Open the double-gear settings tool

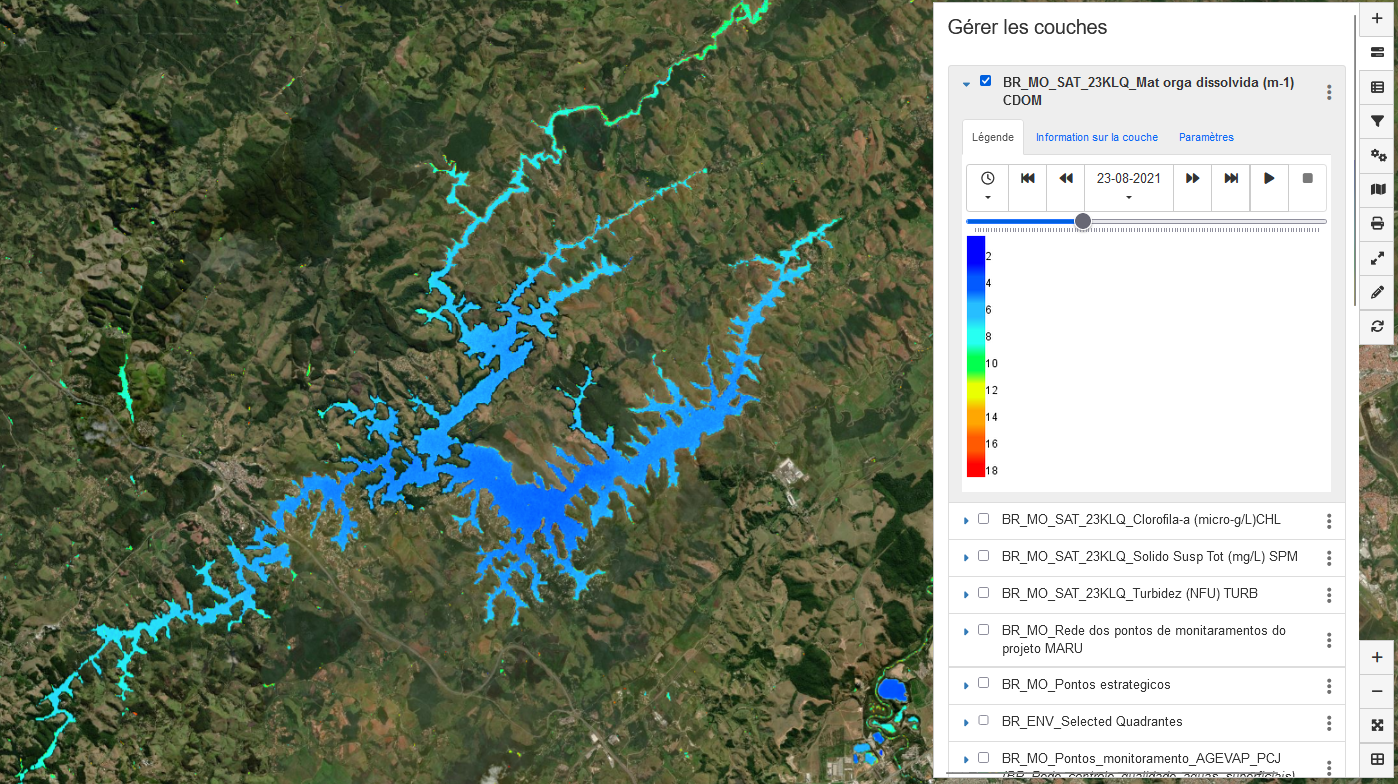pyautogui.click(x=1377, y=155)
